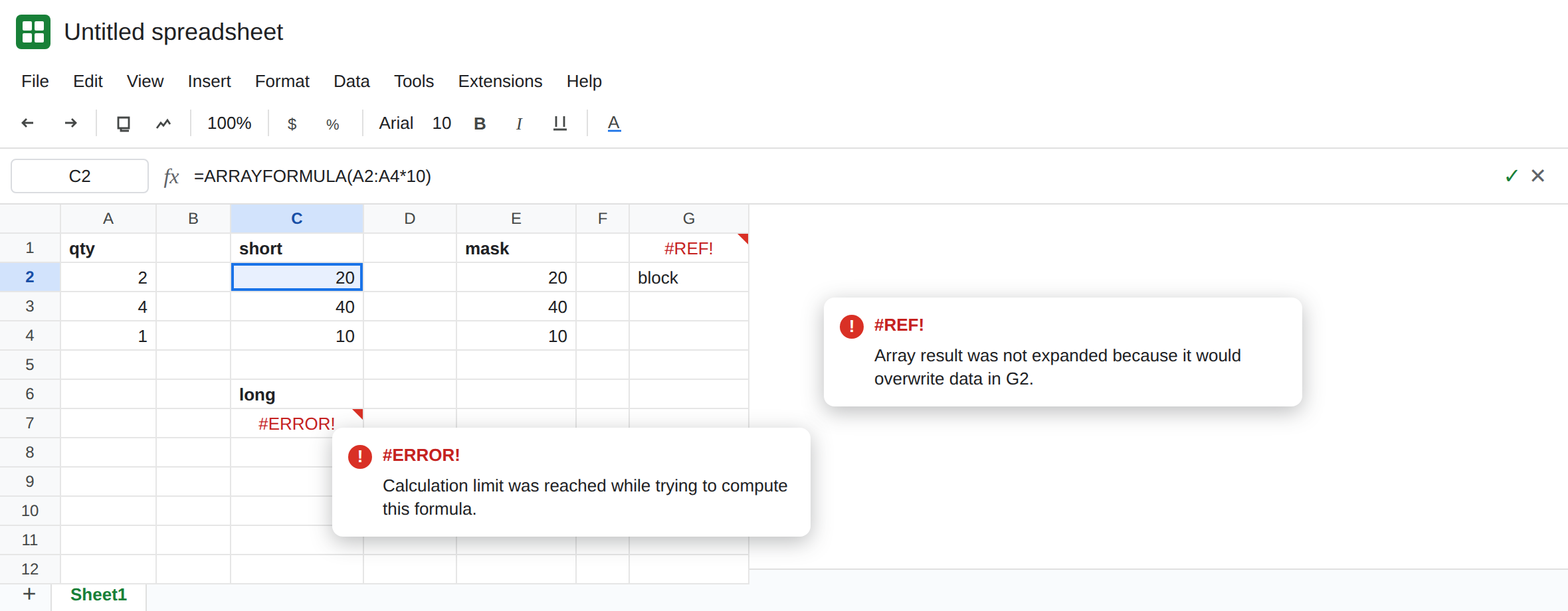Screen dimensions: 1568x611
Task: Select row 7 header
Action: tap(30, 423)
